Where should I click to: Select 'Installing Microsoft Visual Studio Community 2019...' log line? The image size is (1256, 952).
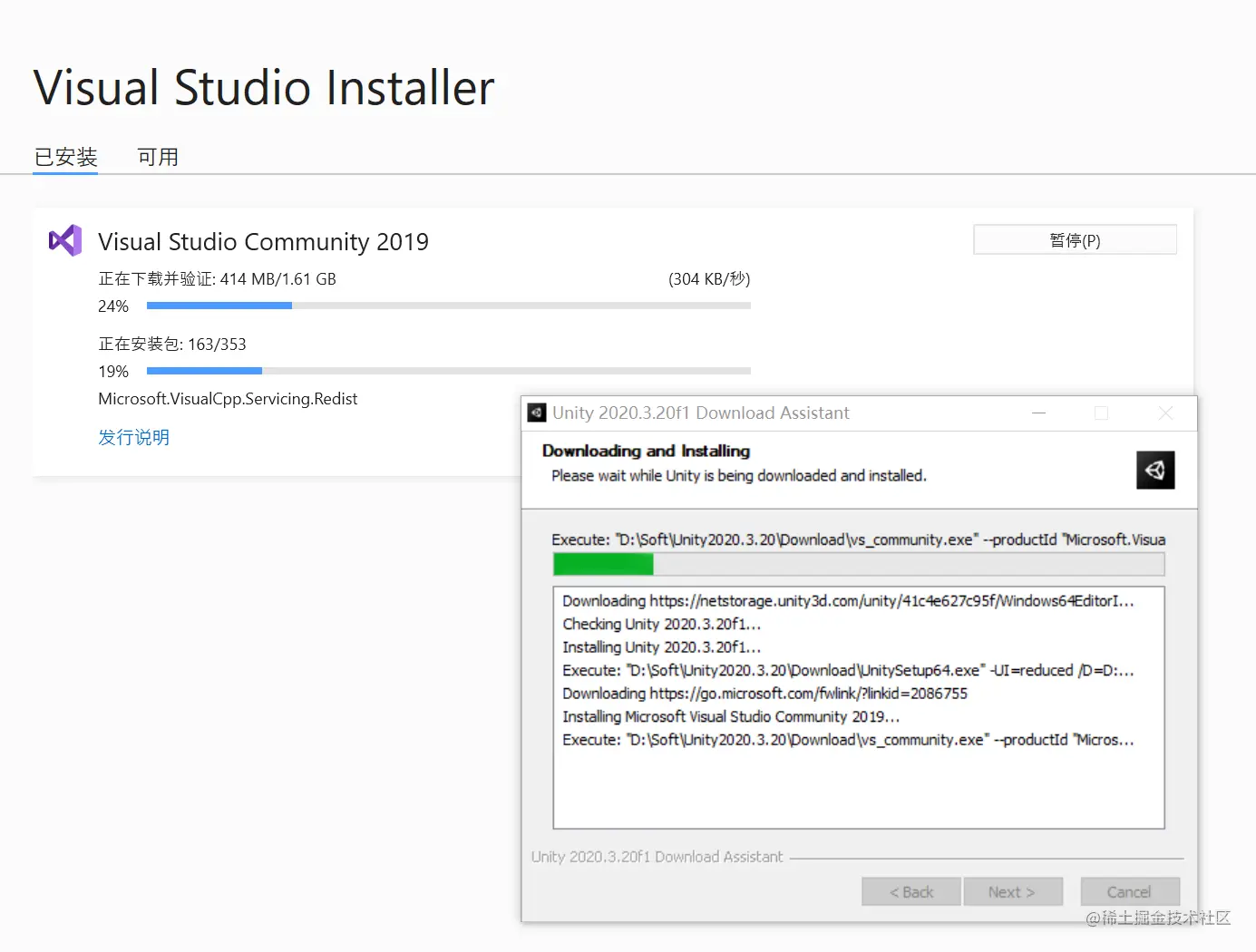731,716
